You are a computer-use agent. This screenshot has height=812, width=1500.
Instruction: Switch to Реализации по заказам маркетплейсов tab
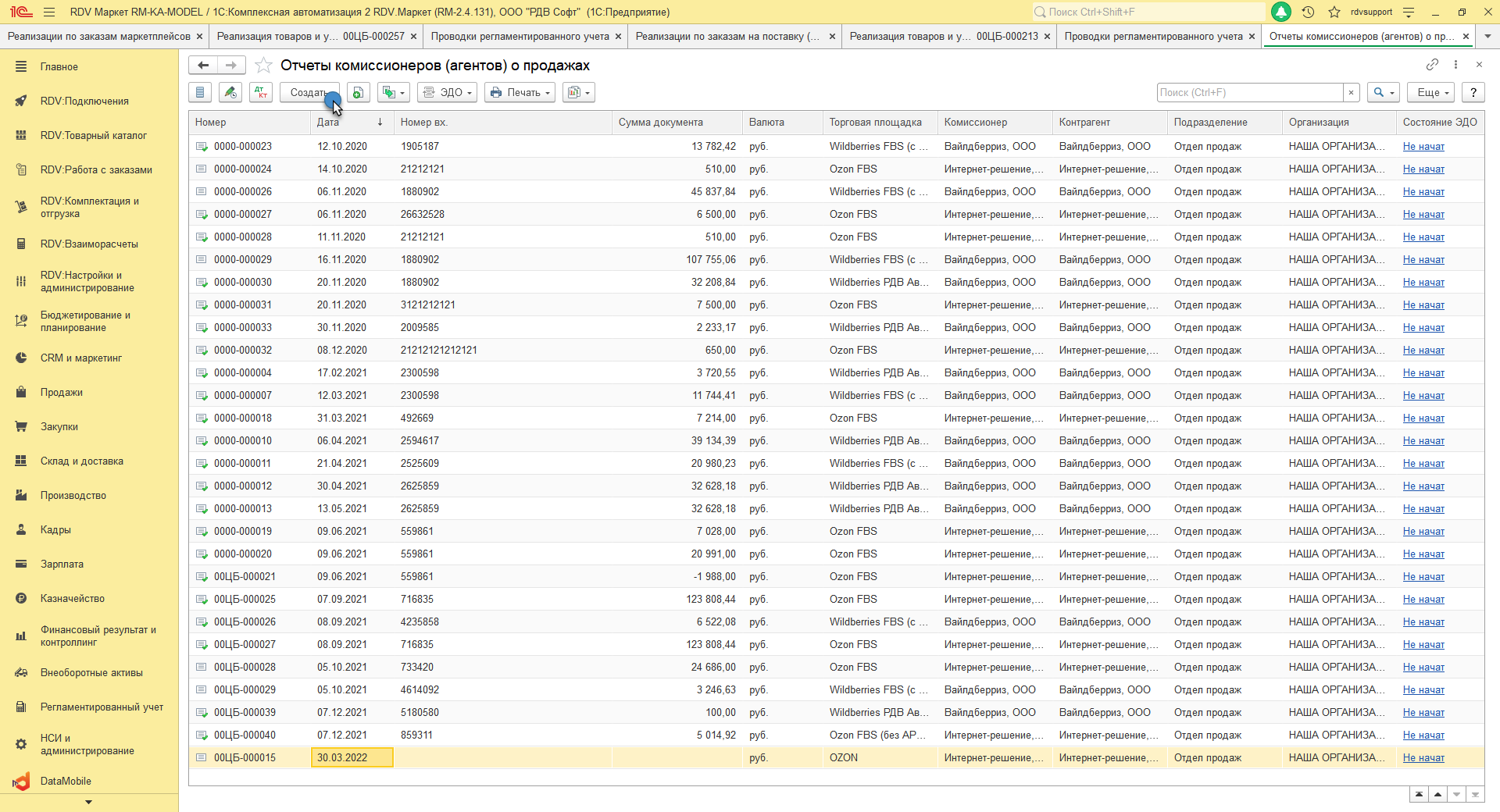coord(99,36)
